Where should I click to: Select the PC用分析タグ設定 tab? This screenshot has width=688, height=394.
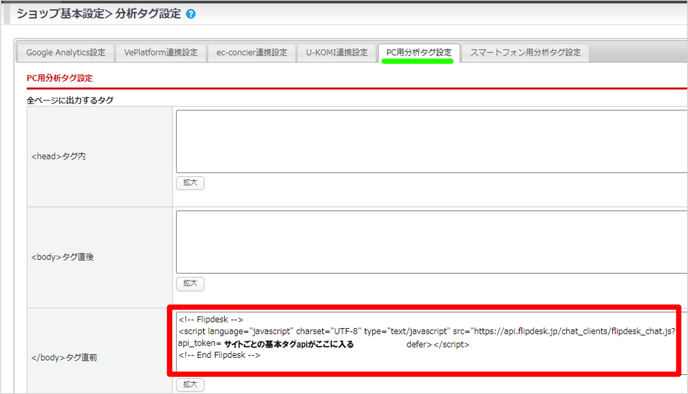pos(419,53)
